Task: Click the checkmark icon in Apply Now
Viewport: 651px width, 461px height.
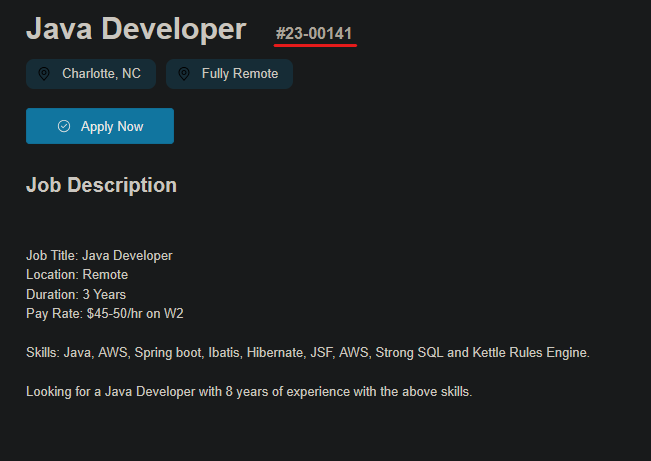Action: pyautogui.click(x=64, y=126)
